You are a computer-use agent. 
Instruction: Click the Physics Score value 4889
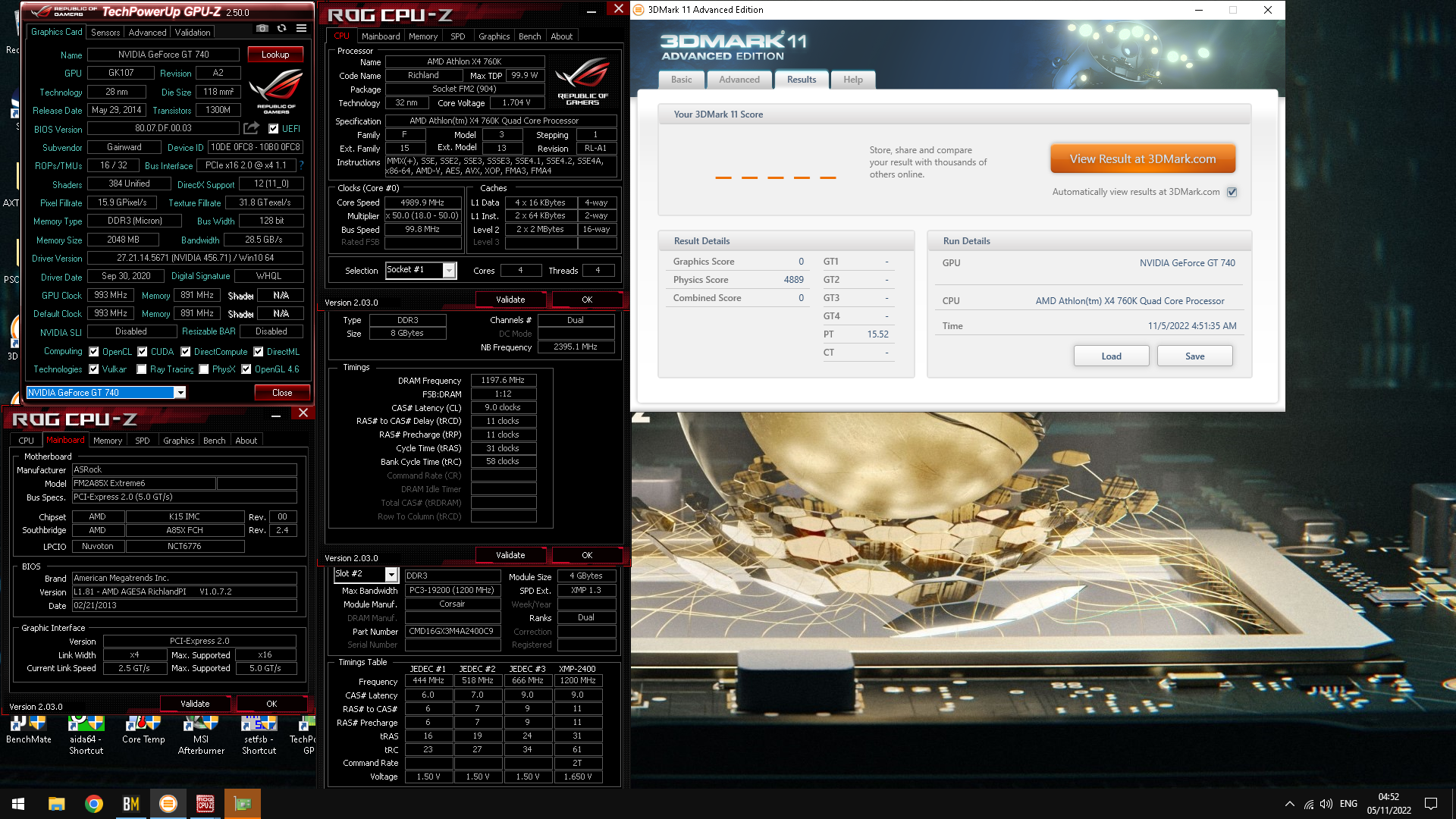[x=793, y=280]
